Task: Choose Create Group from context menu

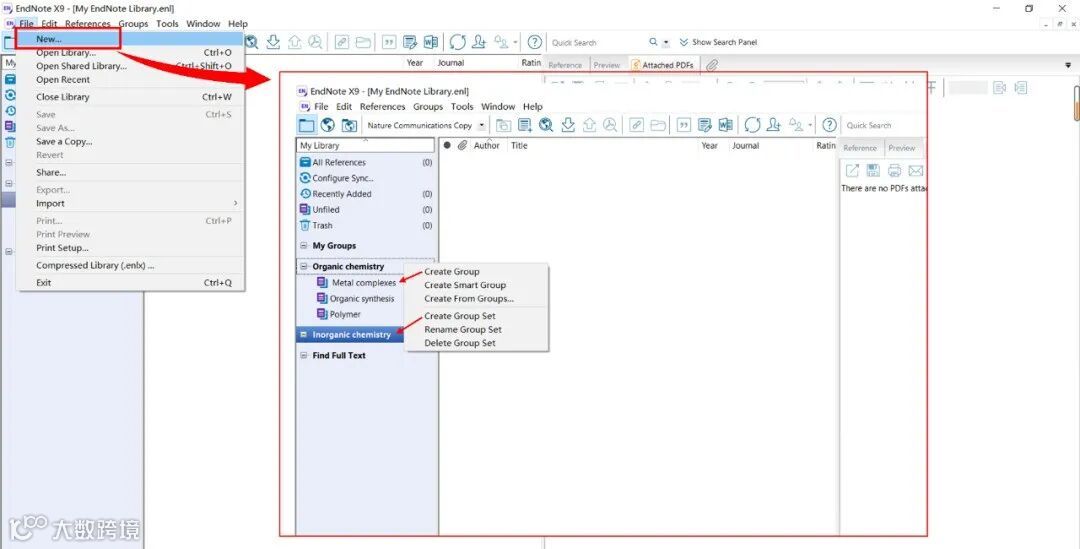Action: tap(452, 272)
